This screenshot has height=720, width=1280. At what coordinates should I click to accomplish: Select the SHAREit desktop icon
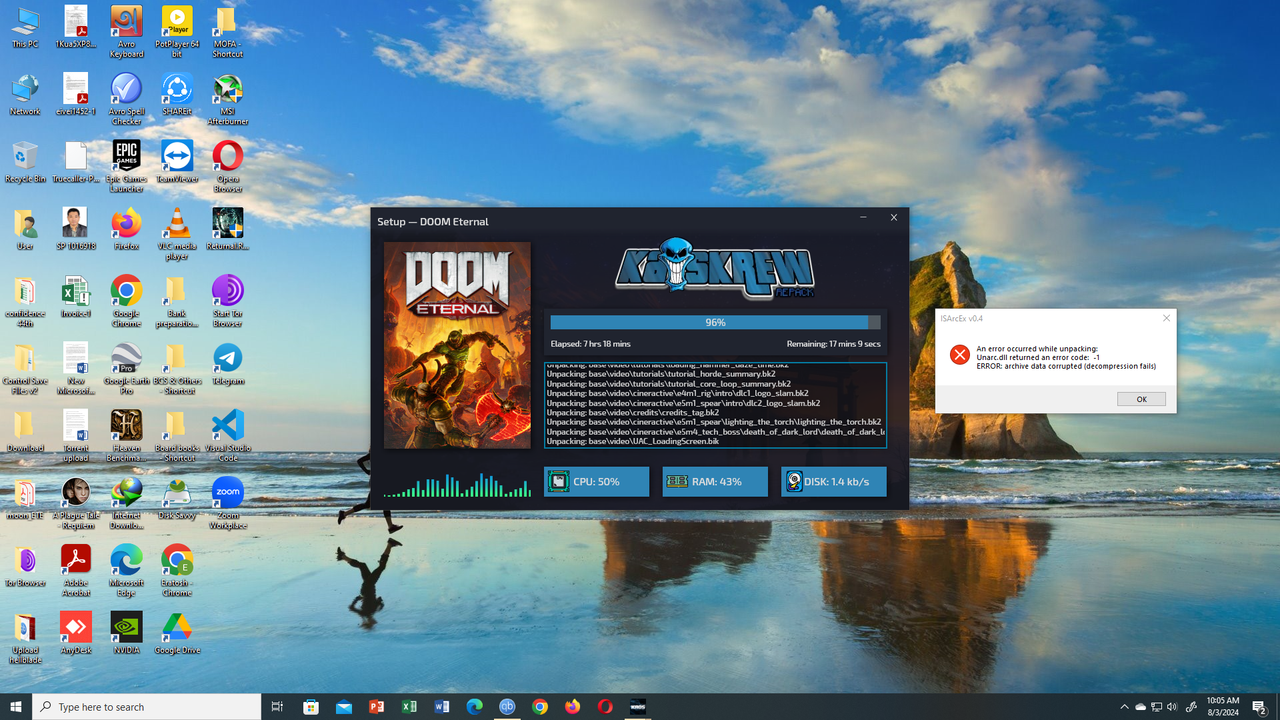click(x=177, y=95)
